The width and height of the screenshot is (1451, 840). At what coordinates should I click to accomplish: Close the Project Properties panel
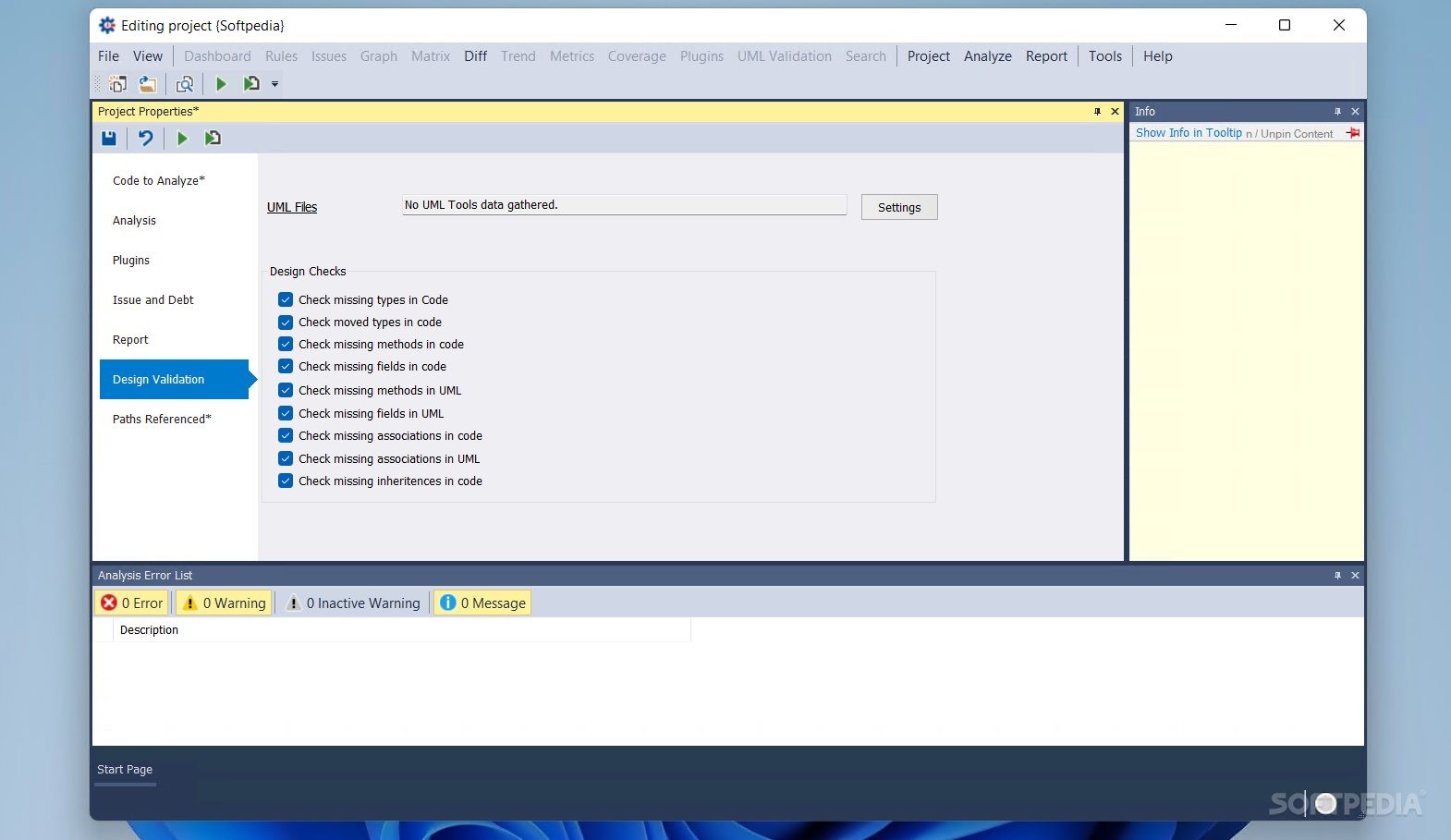click(x=1115, y=111)
